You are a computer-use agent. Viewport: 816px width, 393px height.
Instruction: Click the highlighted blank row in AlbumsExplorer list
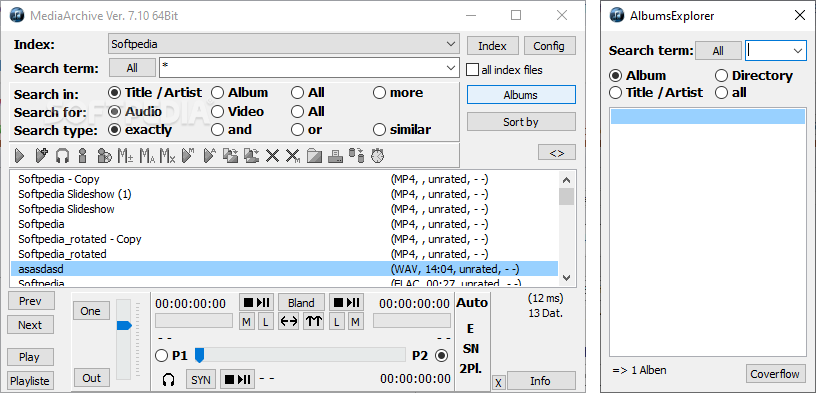707,116
